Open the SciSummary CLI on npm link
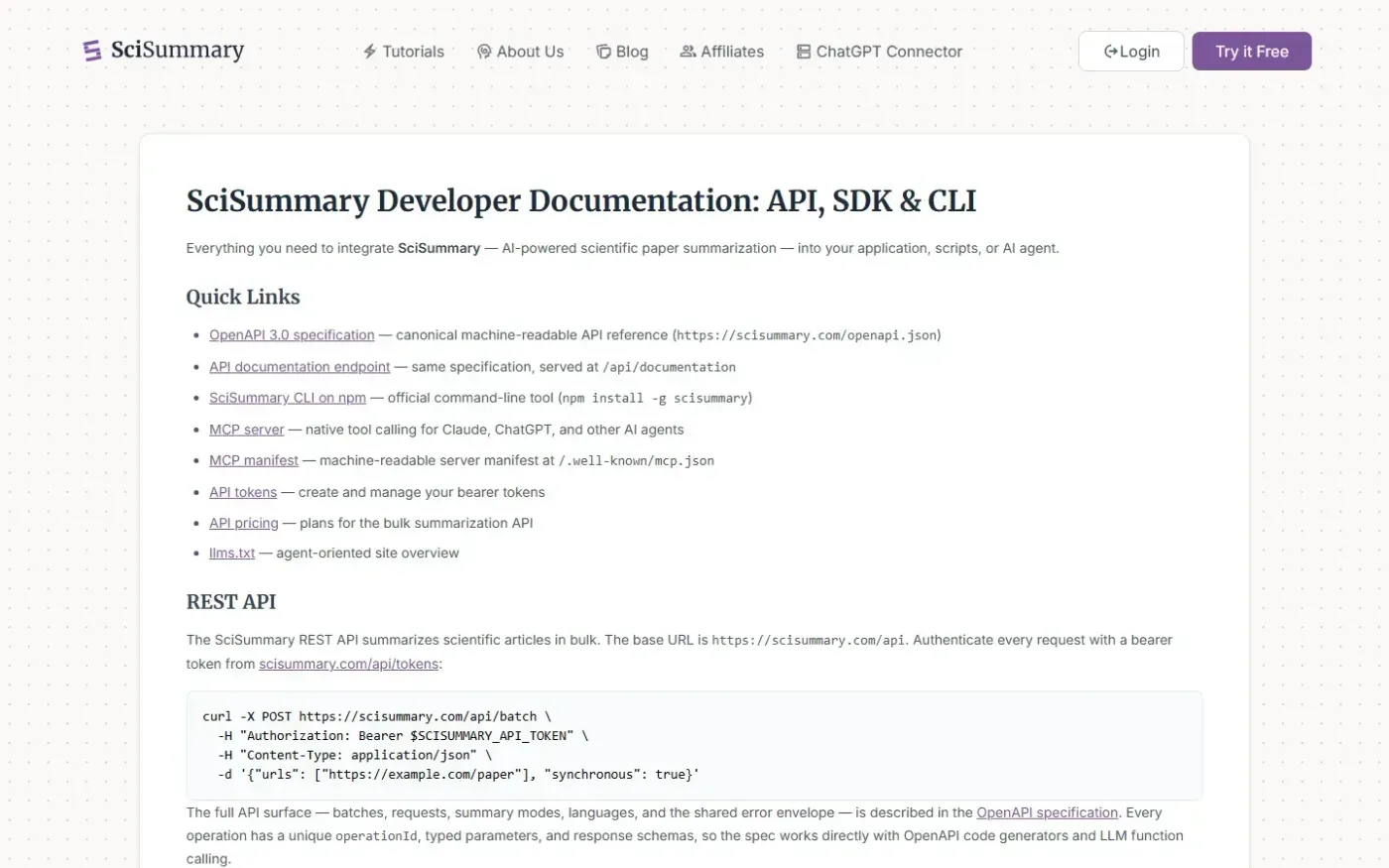Viewport: 1389px width, 868px height. 288,398
